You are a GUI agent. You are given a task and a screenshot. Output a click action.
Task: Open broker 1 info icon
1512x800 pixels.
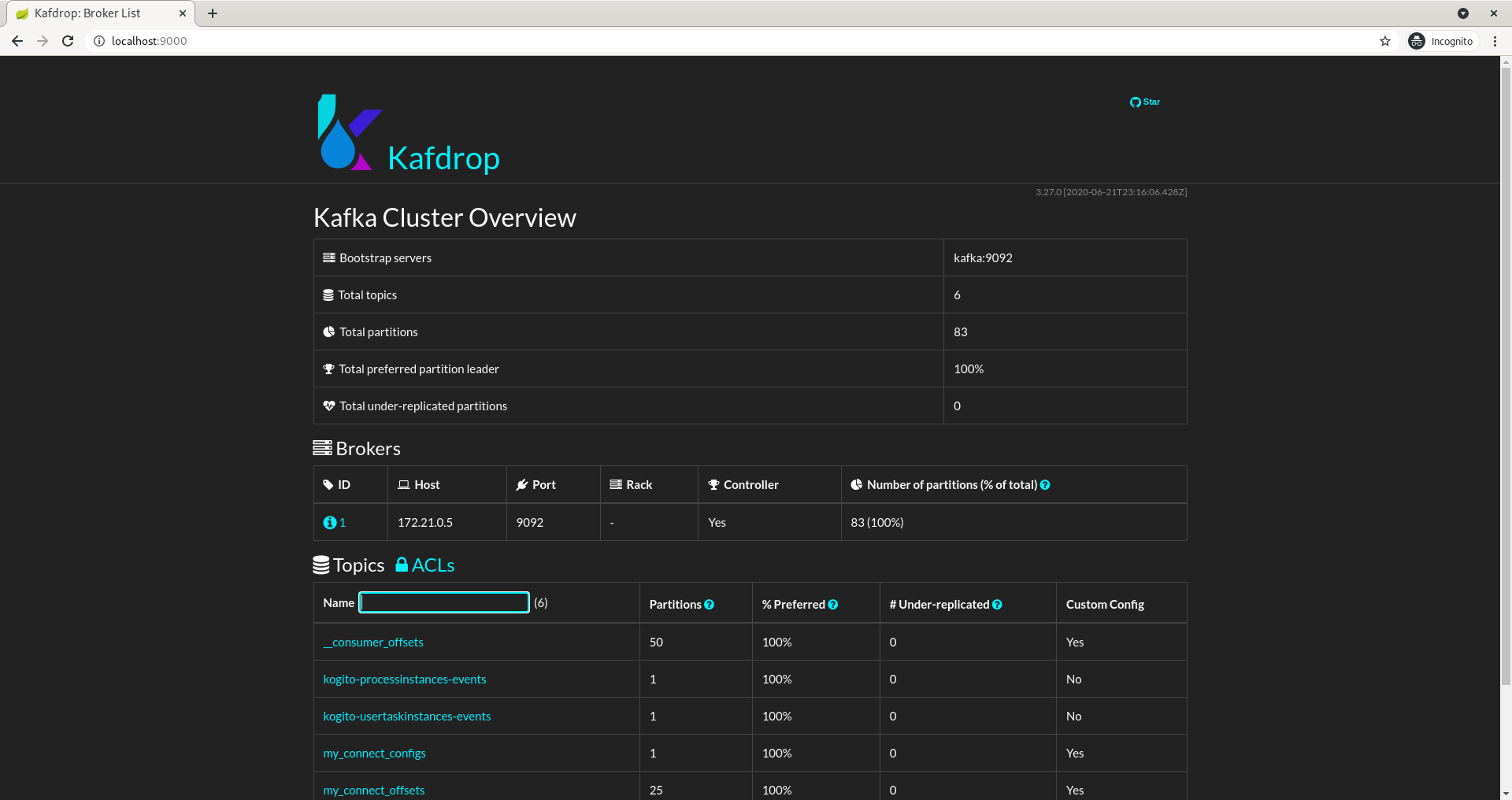(330, 523)
